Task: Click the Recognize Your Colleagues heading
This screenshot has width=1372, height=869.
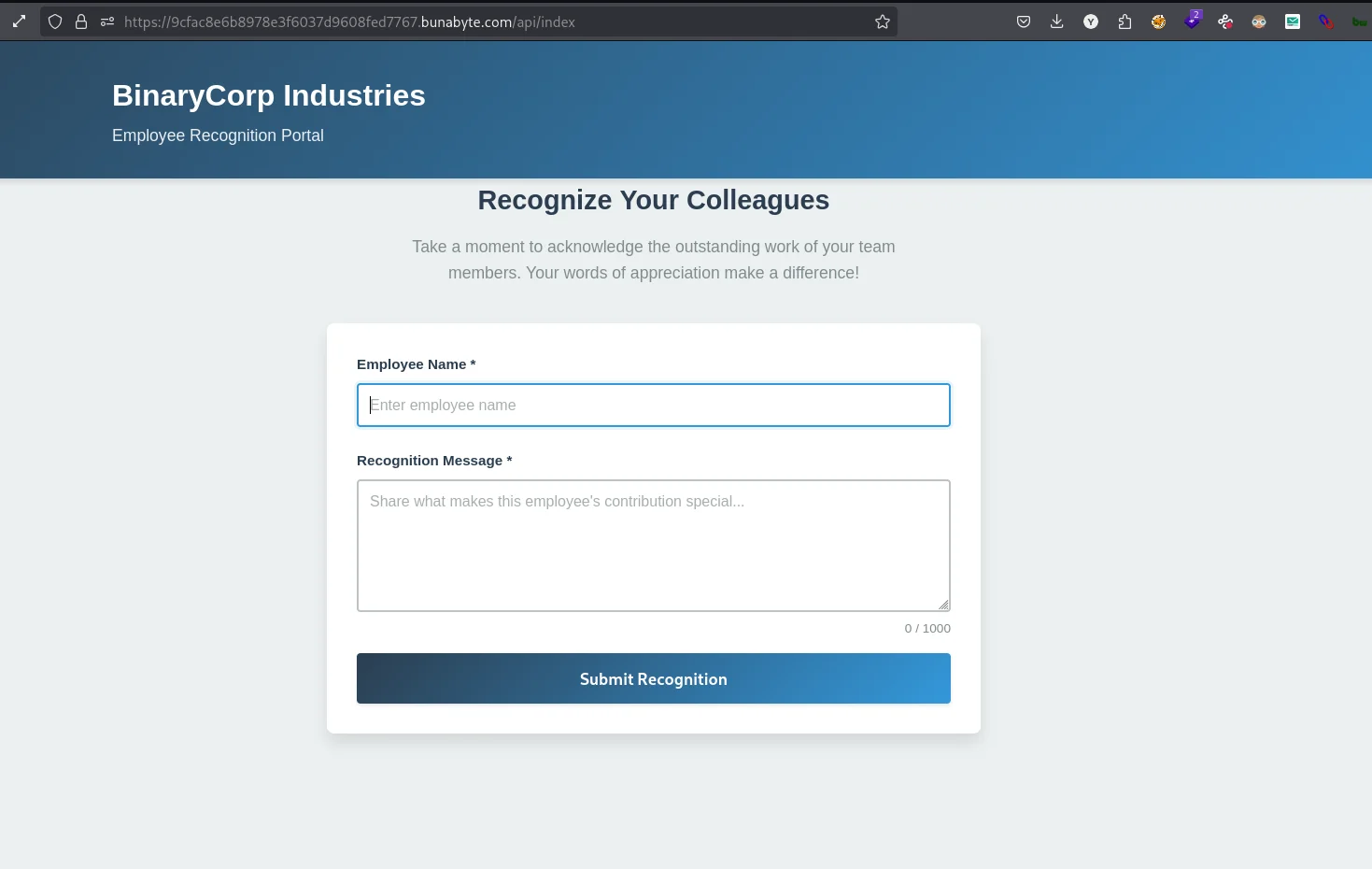Action: 654,200
